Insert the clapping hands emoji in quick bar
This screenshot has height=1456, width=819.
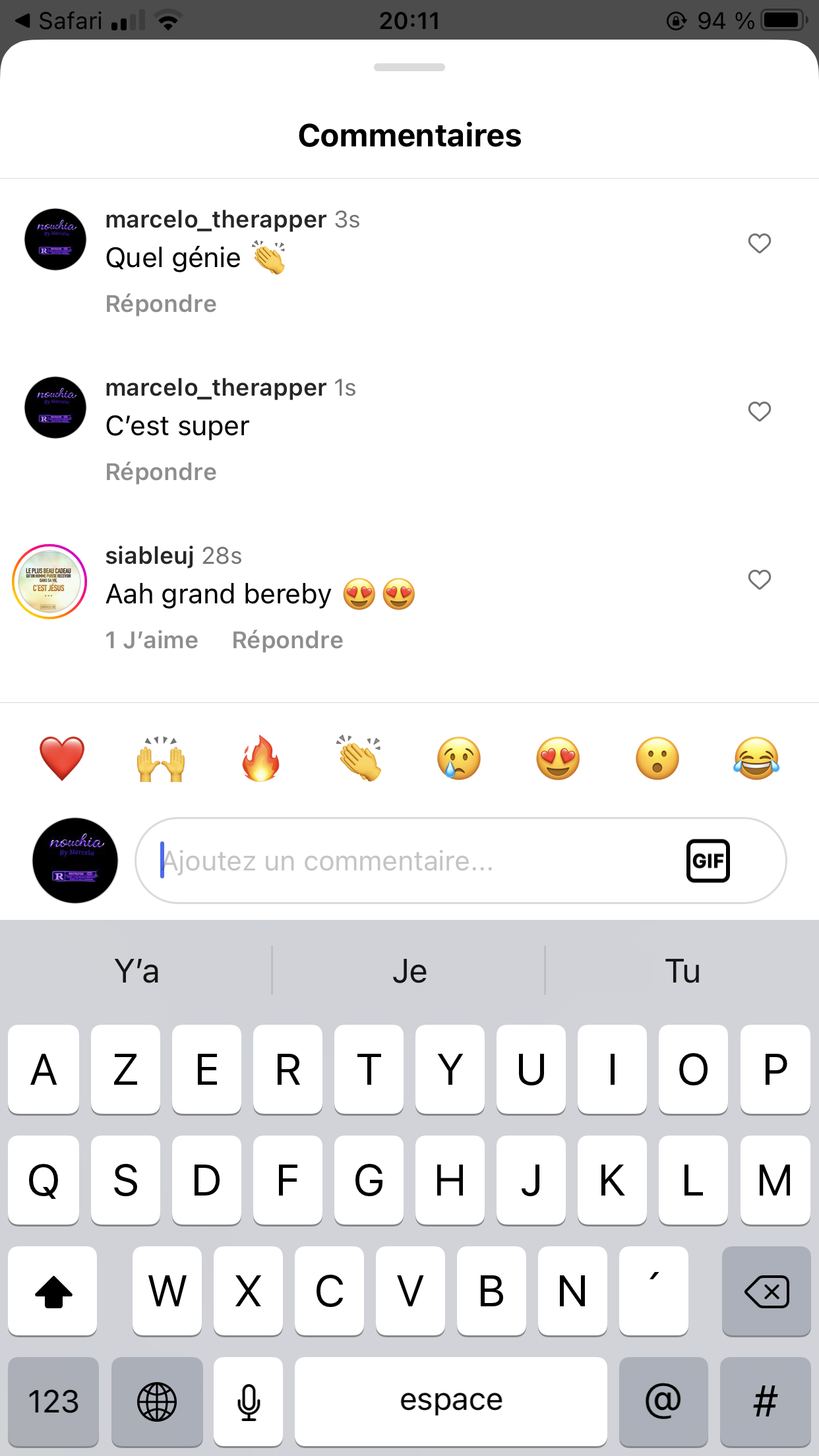pyautogui.click(x=359, y=758)
